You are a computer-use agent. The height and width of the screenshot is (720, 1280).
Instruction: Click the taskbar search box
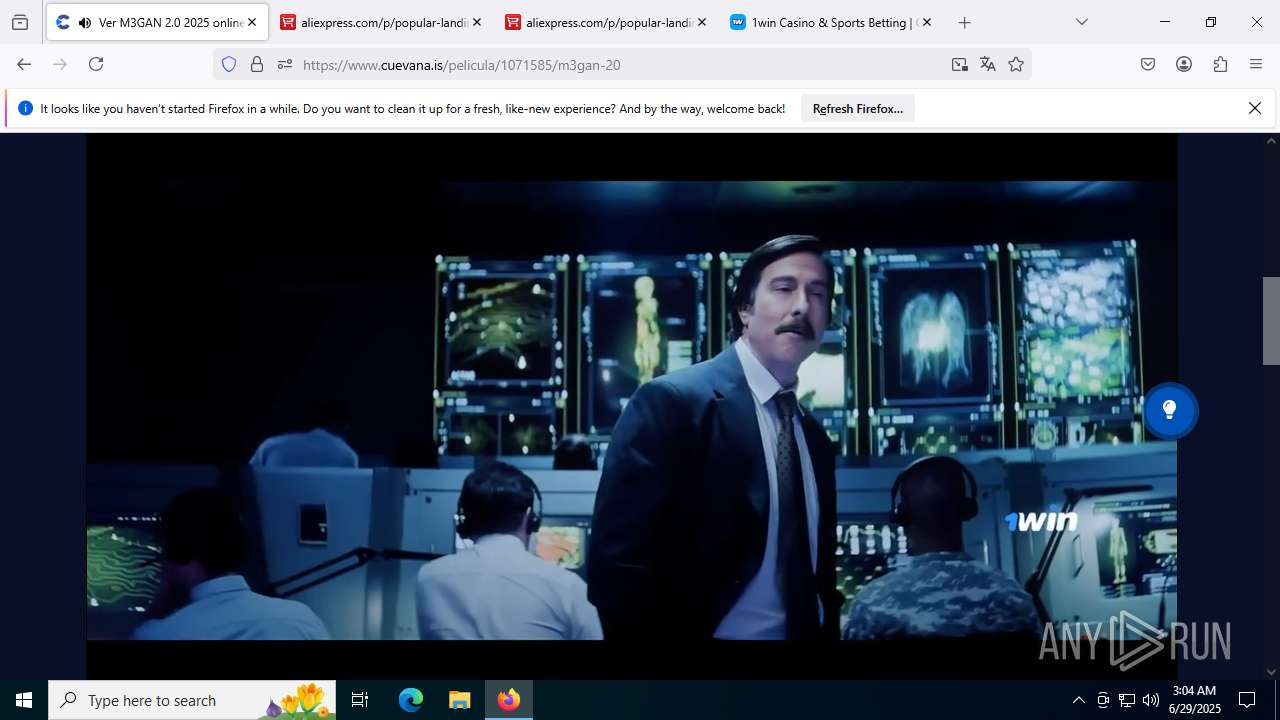click(192, 700)
